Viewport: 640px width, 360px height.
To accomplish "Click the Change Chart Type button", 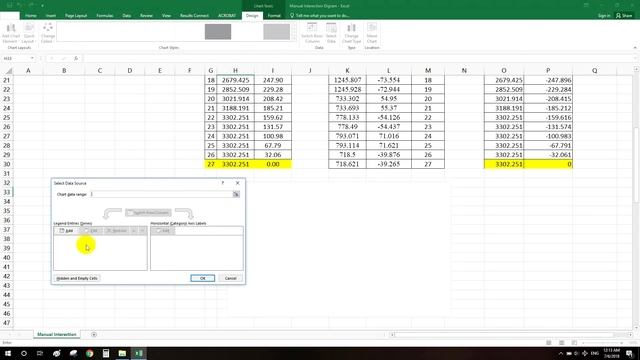I will [351, 33].
